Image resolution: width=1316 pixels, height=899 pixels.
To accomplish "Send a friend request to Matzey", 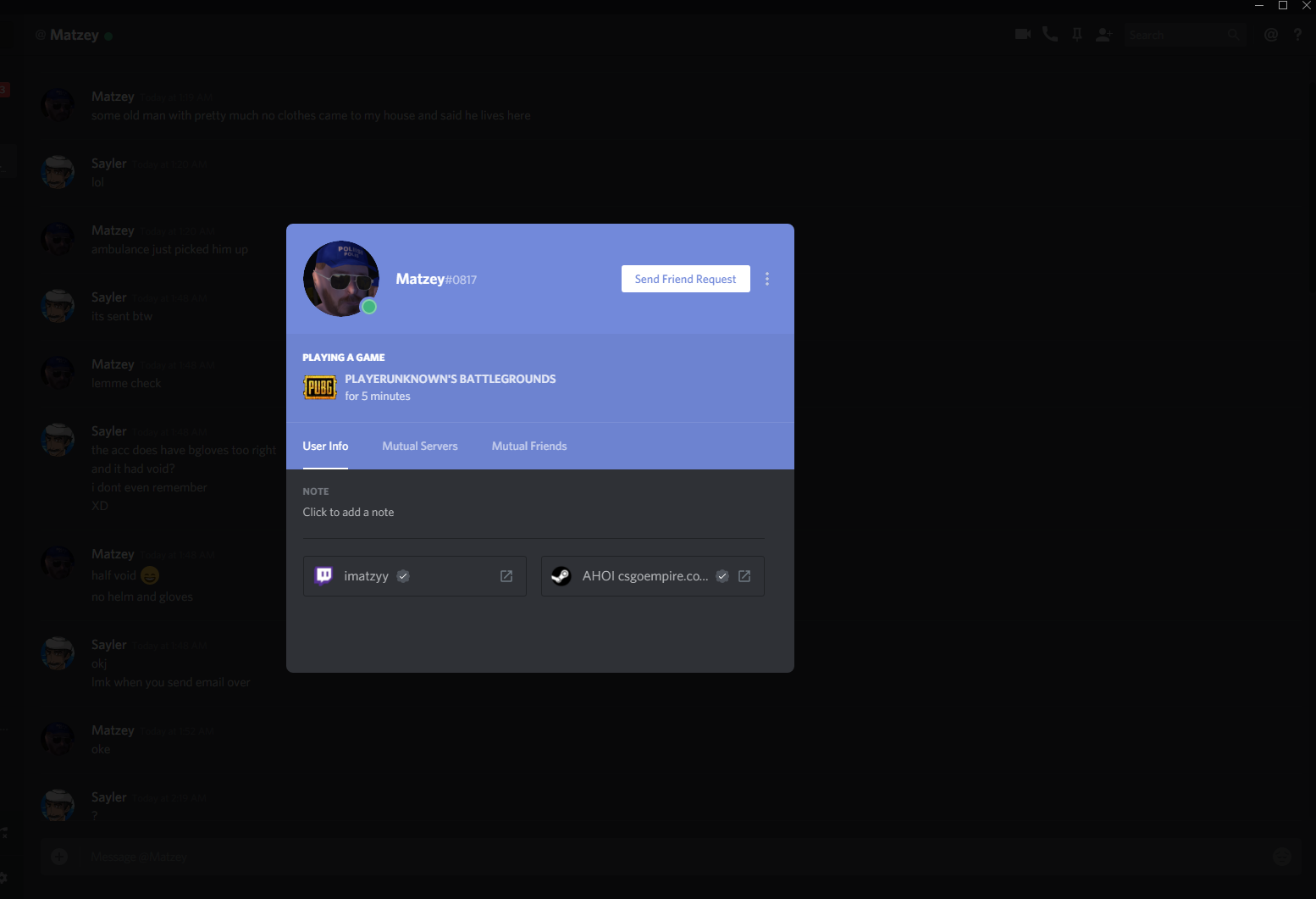I will point(685,279).
